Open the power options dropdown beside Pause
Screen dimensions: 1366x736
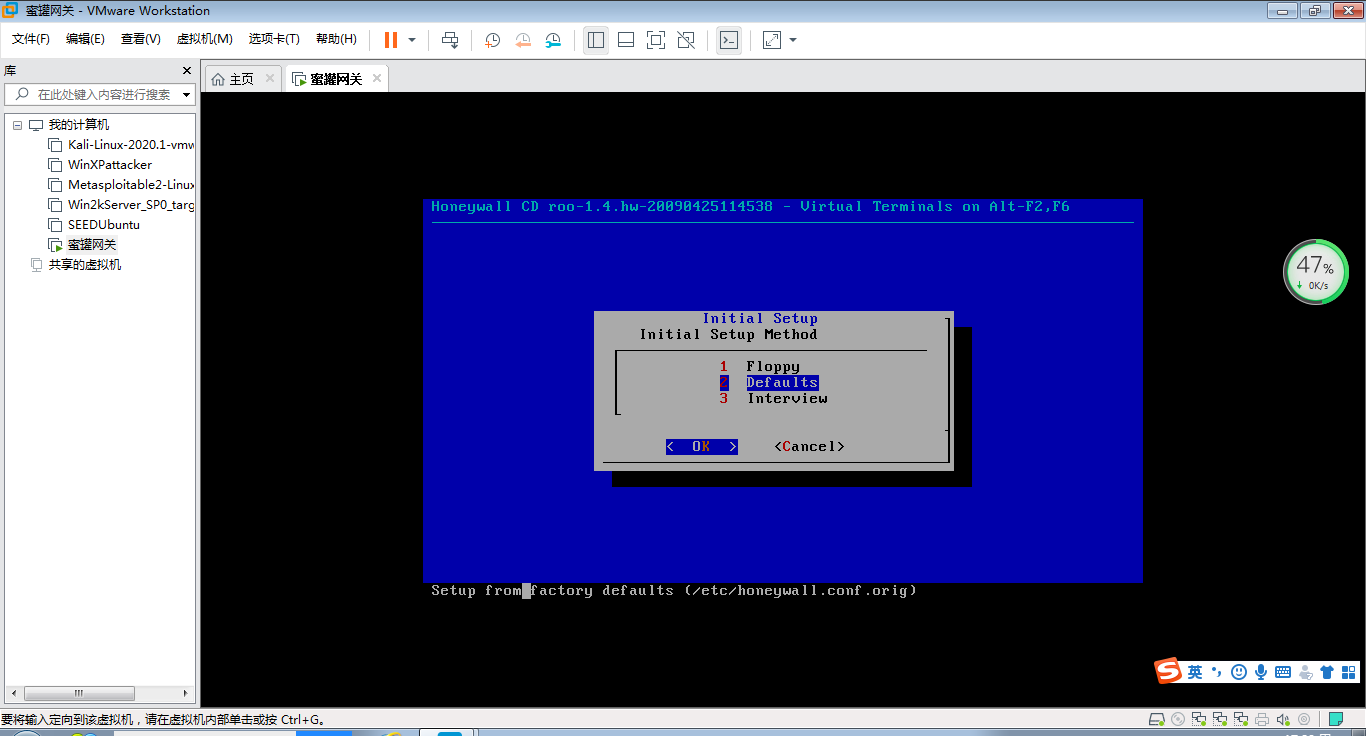412,40
